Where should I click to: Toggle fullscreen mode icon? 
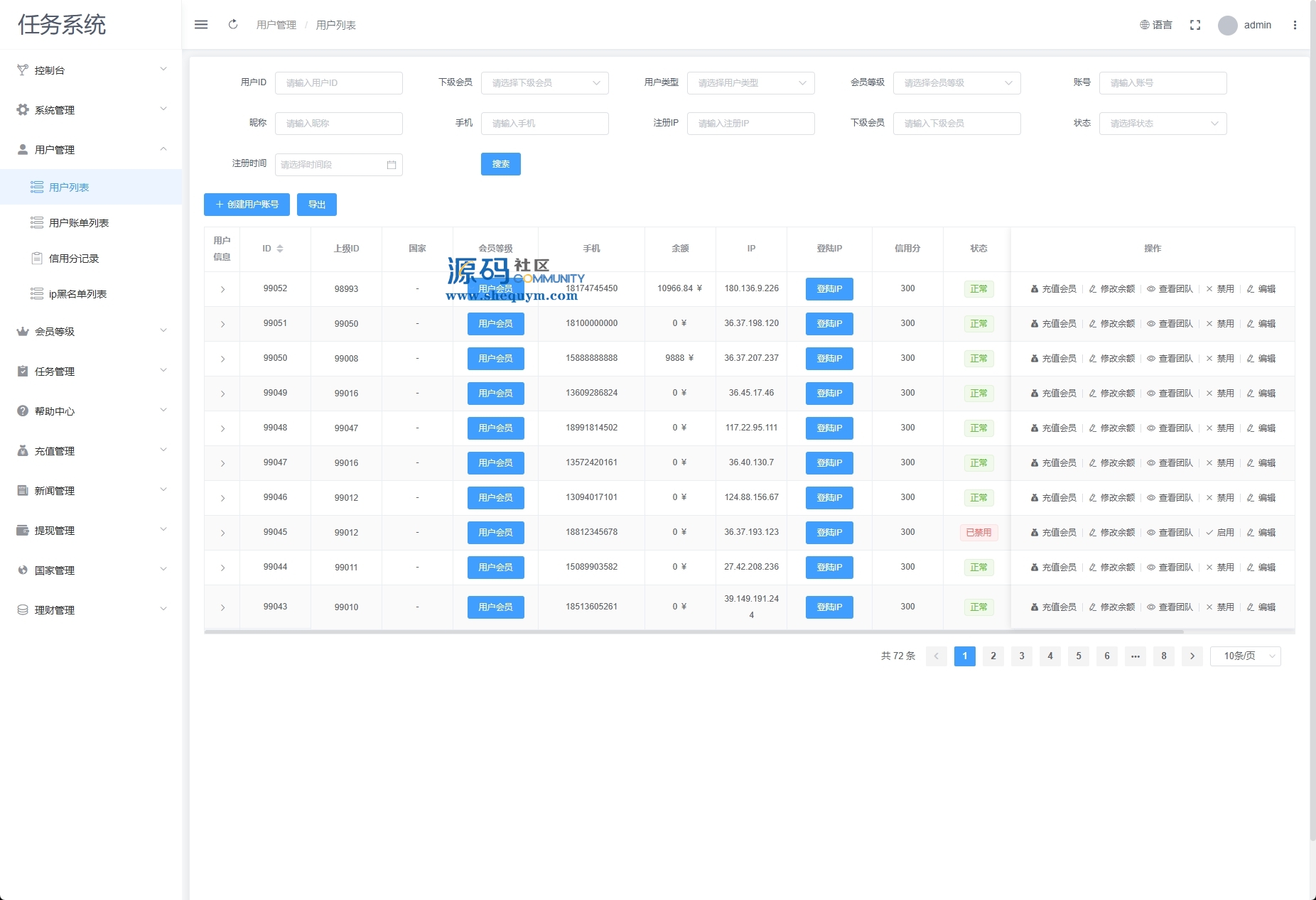point(1195,25)
